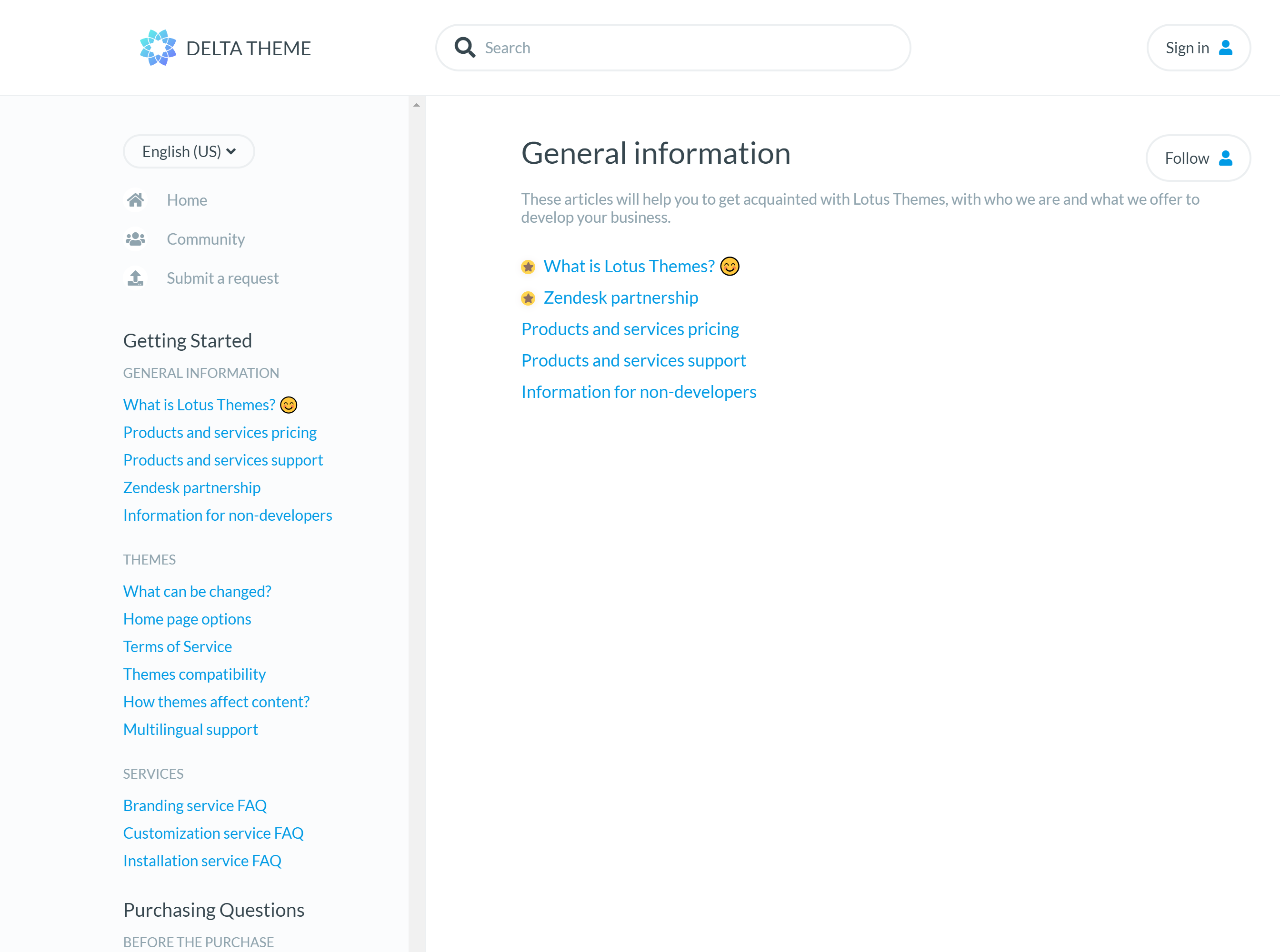
Task: Open main article Products and services pricing
Action: coord(630,329)
